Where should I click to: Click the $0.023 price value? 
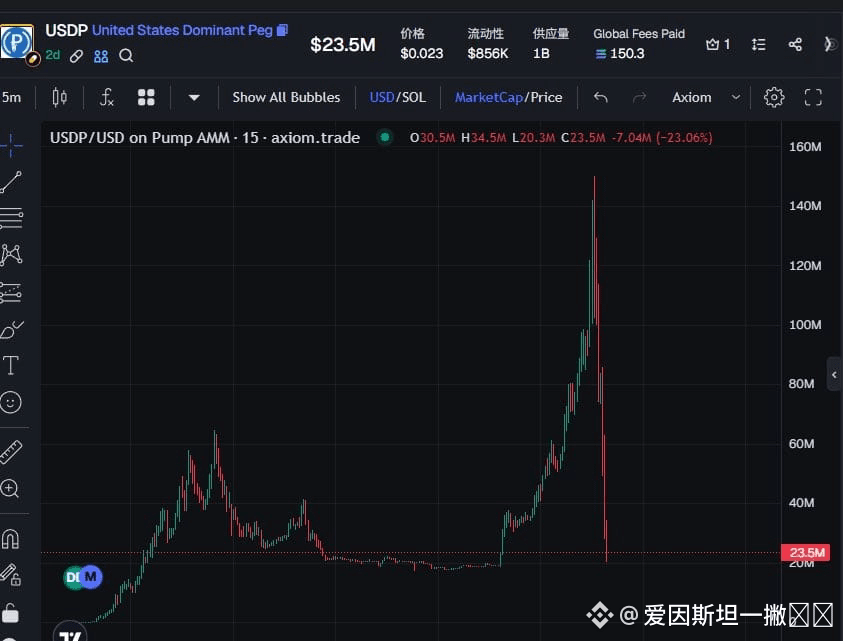coord(422,54)
